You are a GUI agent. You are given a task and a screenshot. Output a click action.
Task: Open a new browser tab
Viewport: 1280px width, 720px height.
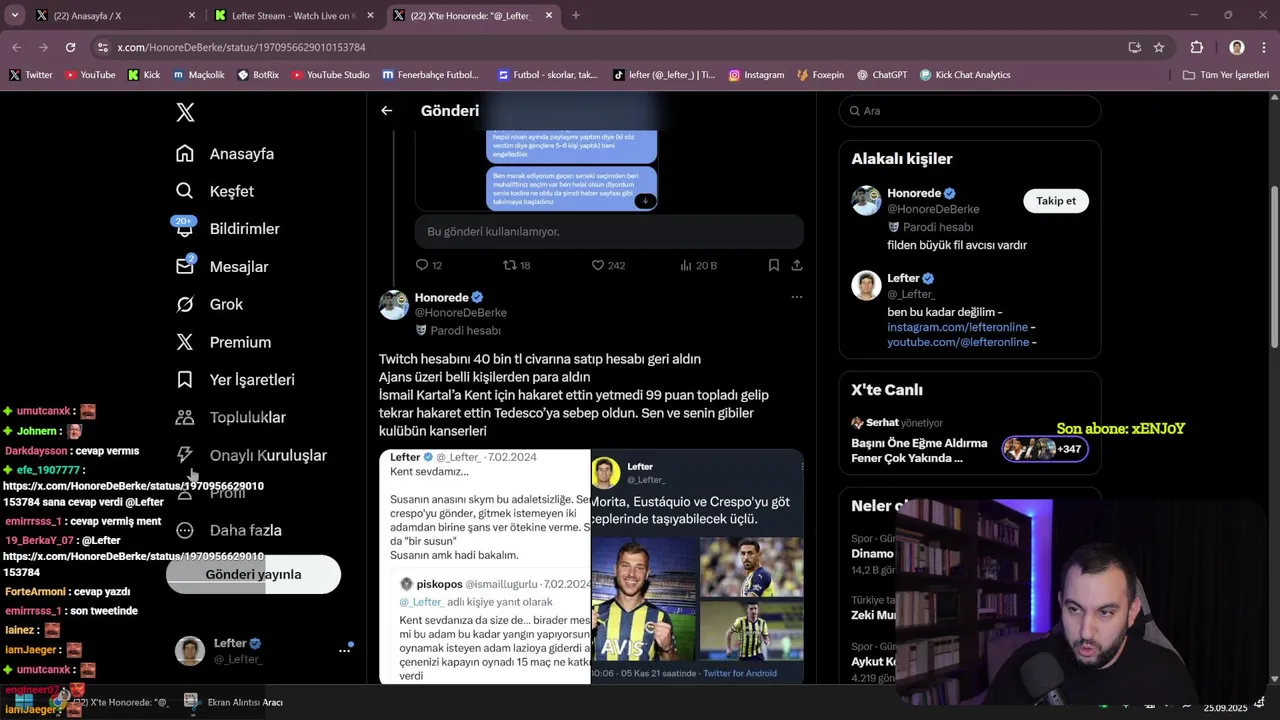click(576, 16)
